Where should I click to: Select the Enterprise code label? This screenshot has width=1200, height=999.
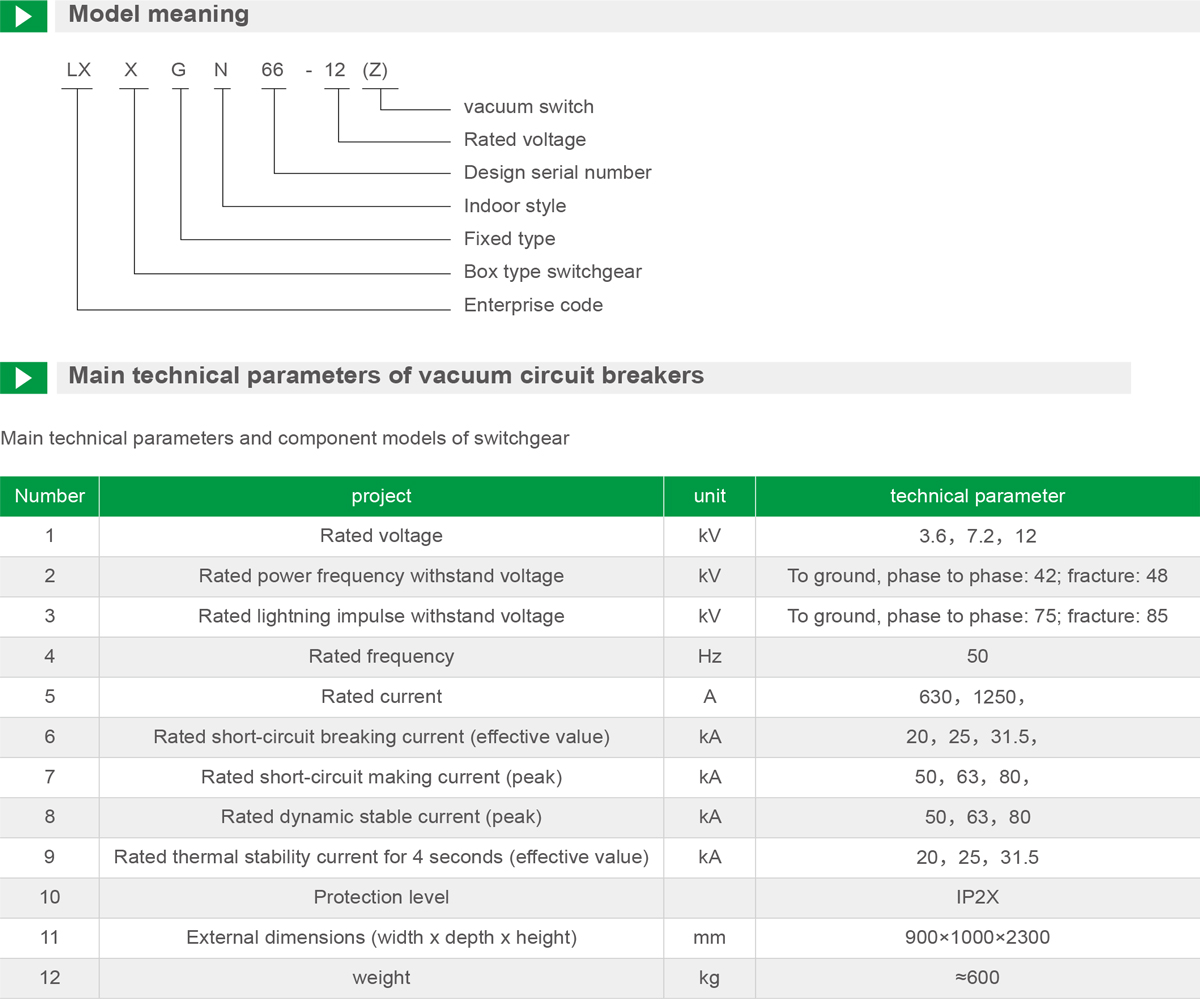533,305
